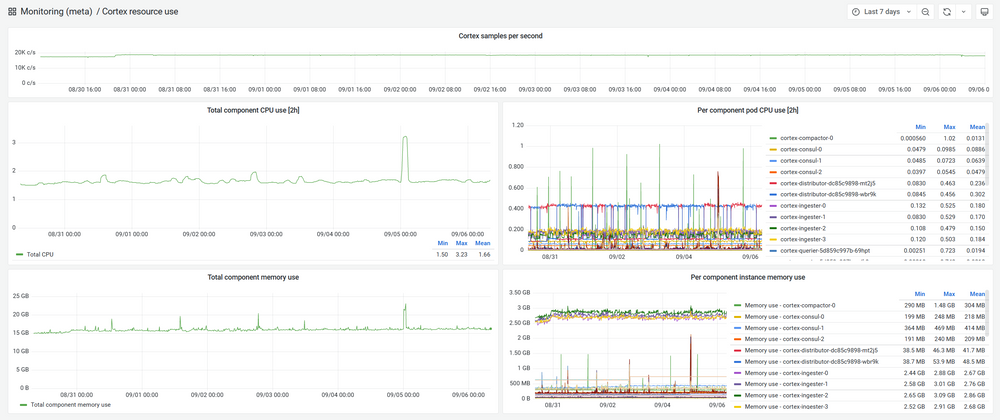Click the Total CPU legend color swatch
The image size is (1000, 420).
19,255
